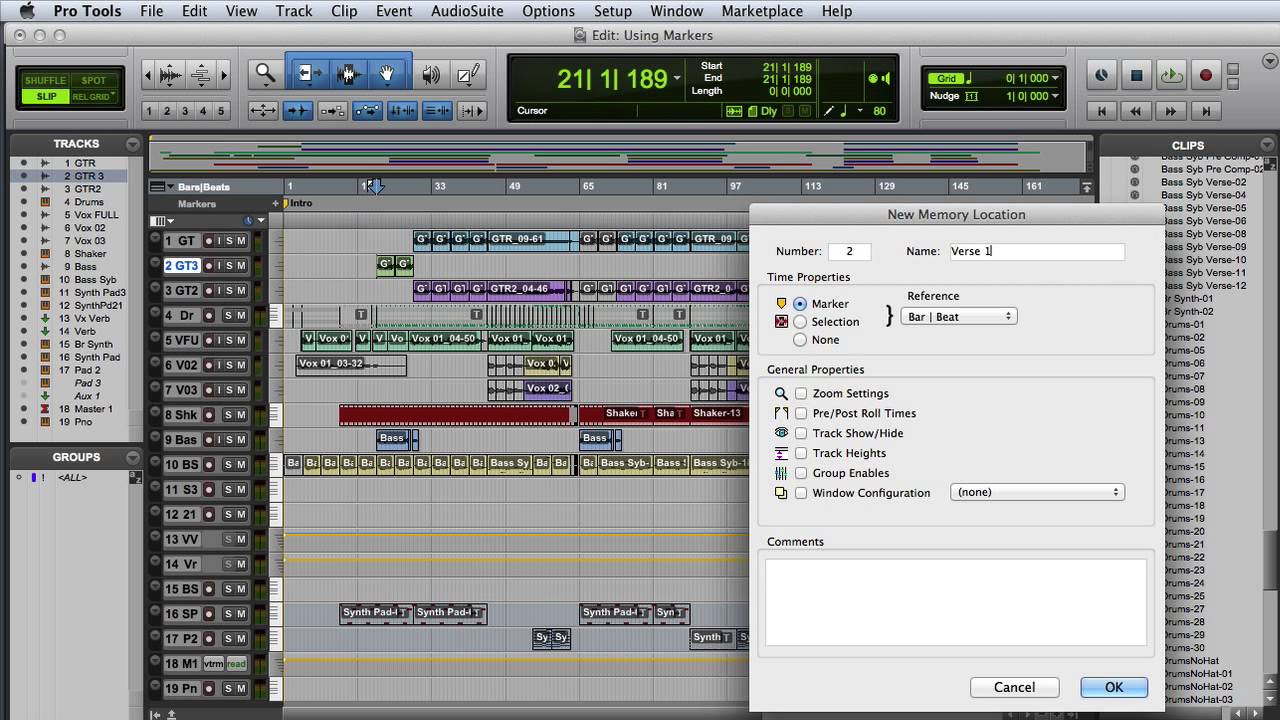Click the memory location Number field

point(849,251)
